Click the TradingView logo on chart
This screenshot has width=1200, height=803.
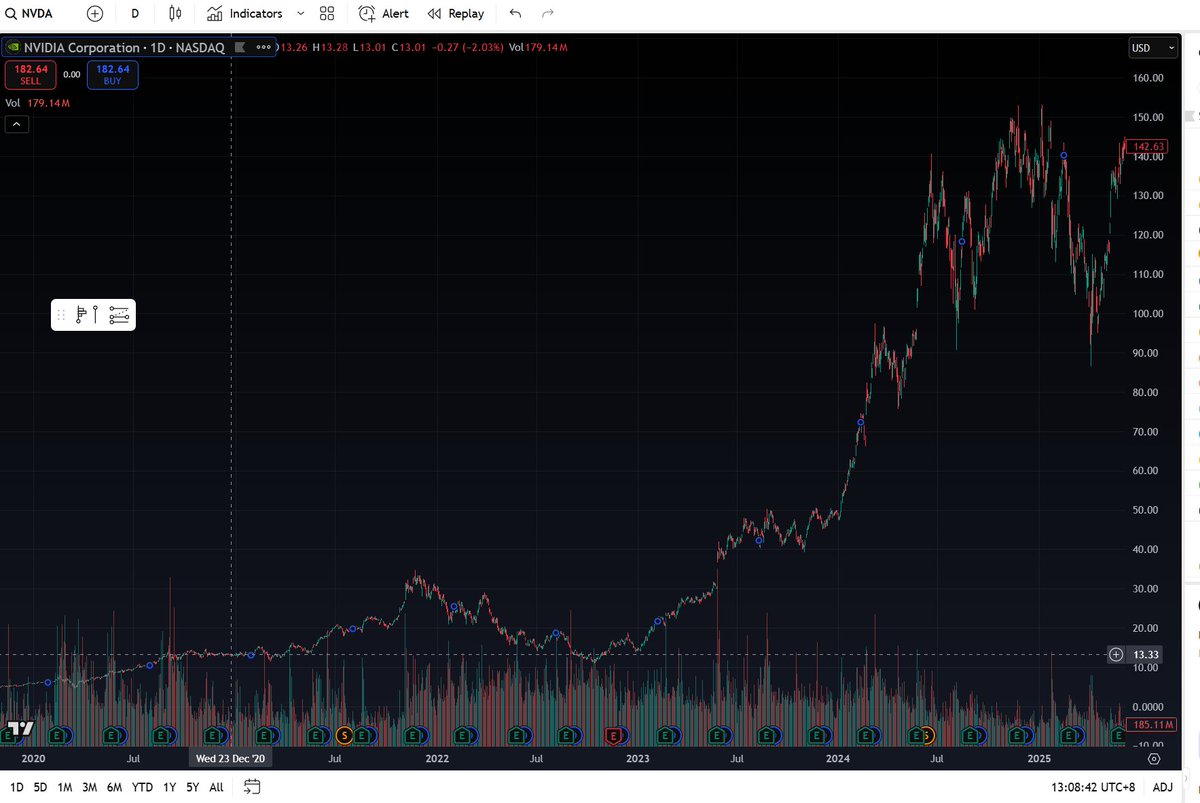[x=21, y=727]
